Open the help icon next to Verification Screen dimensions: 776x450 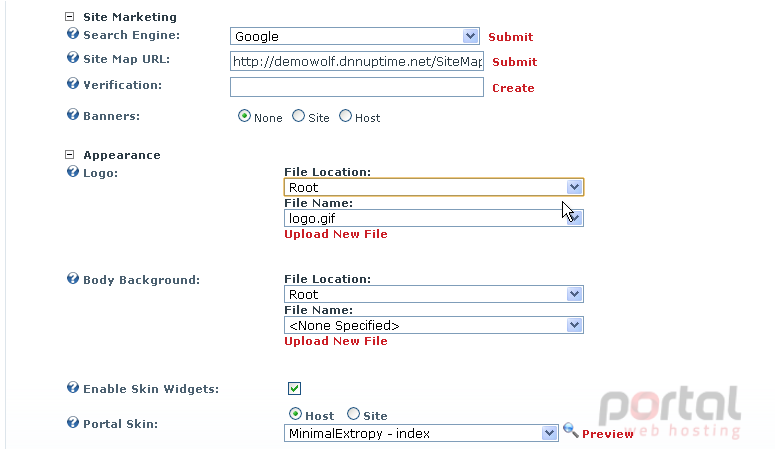coord(73,83)
